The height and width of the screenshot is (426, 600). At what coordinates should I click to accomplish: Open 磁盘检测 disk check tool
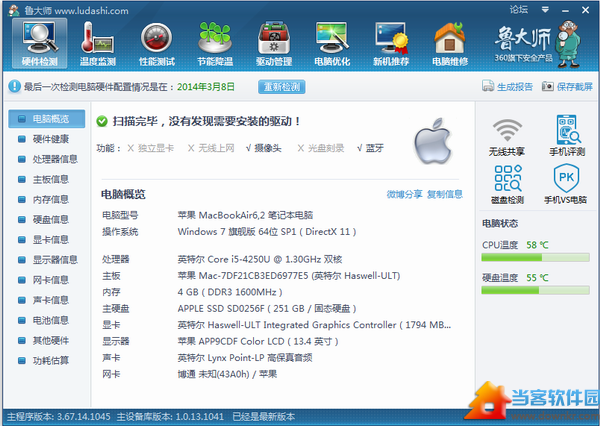(x=507, y=184)
